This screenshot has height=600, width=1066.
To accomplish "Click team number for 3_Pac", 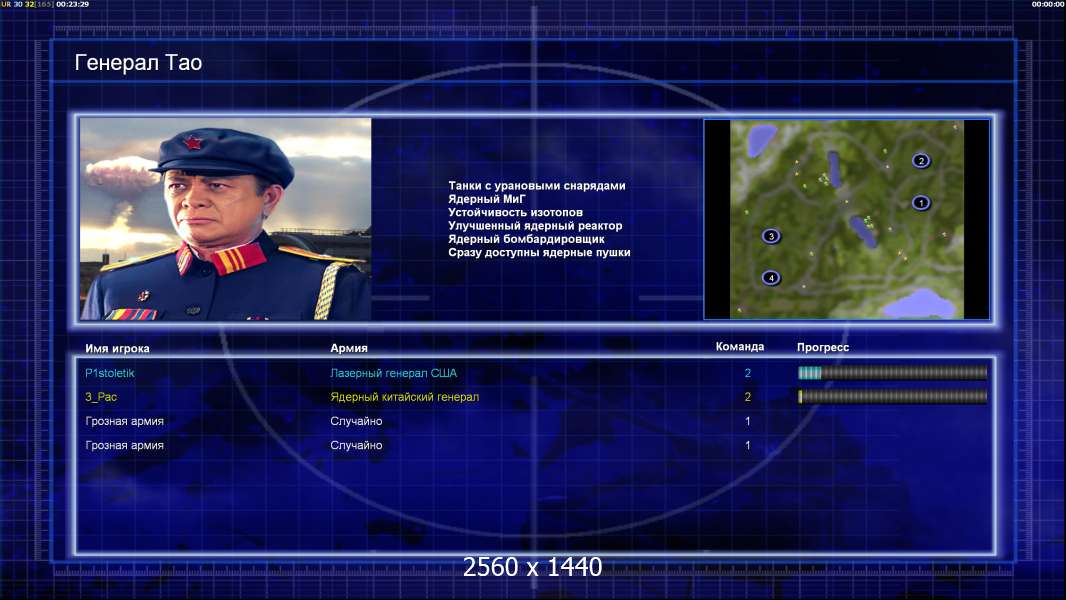I will (x=747, y=397).
